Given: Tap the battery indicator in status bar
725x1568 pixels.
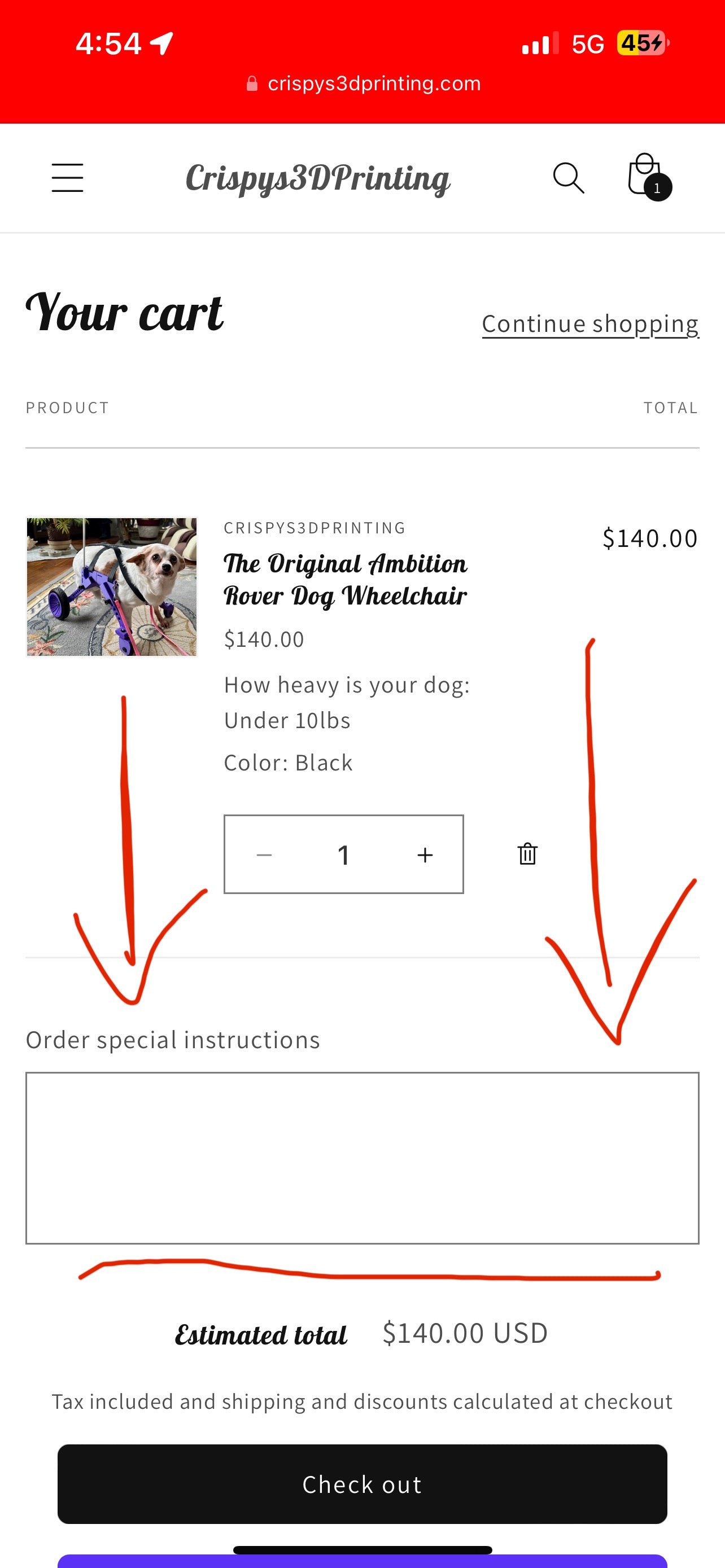Looking at the screenshot, I should click(642, 43).
